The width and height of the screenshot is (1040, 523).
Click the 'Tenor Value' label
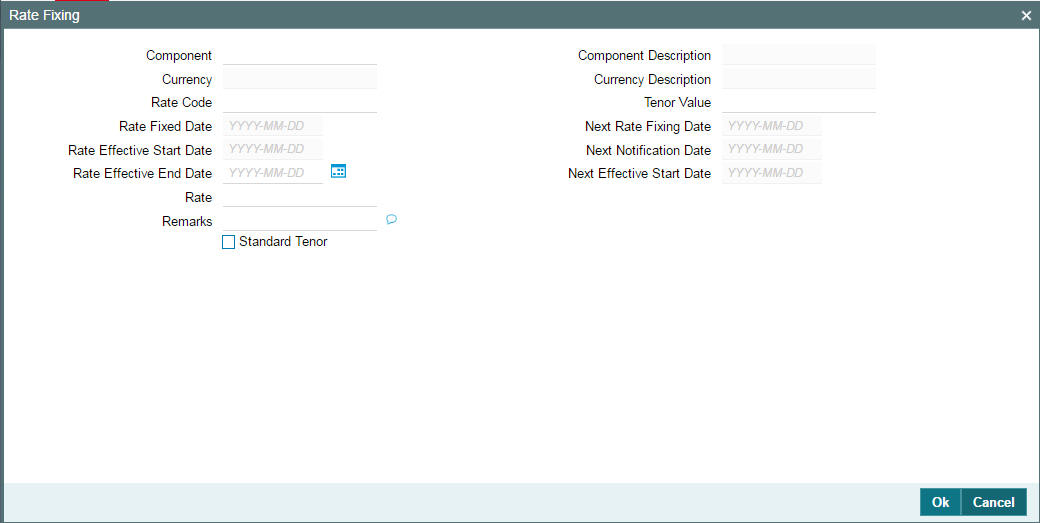pos(677,102)
